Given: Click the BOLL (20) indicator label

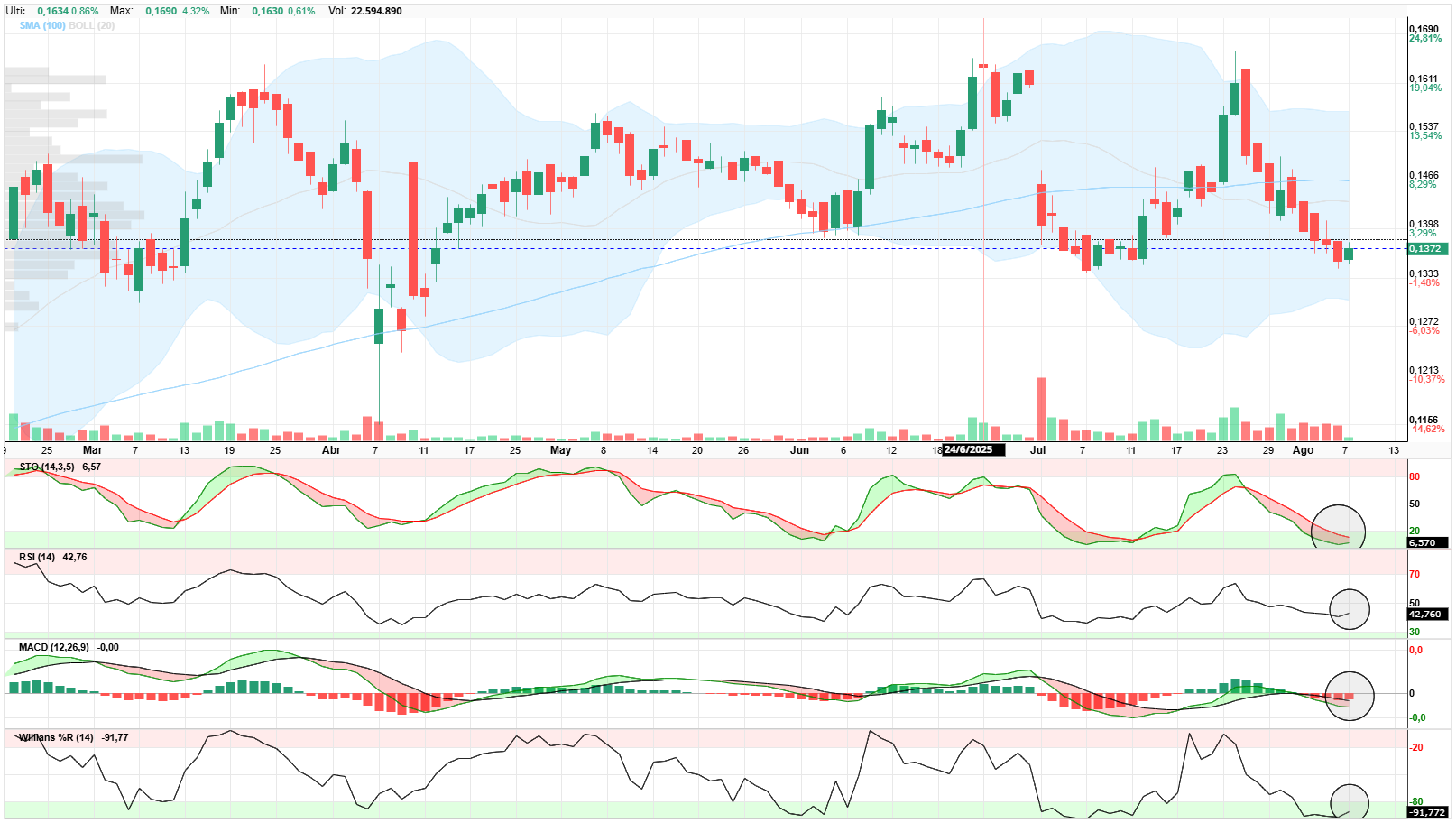Looking at the screenshot, I should click(92, 25).
